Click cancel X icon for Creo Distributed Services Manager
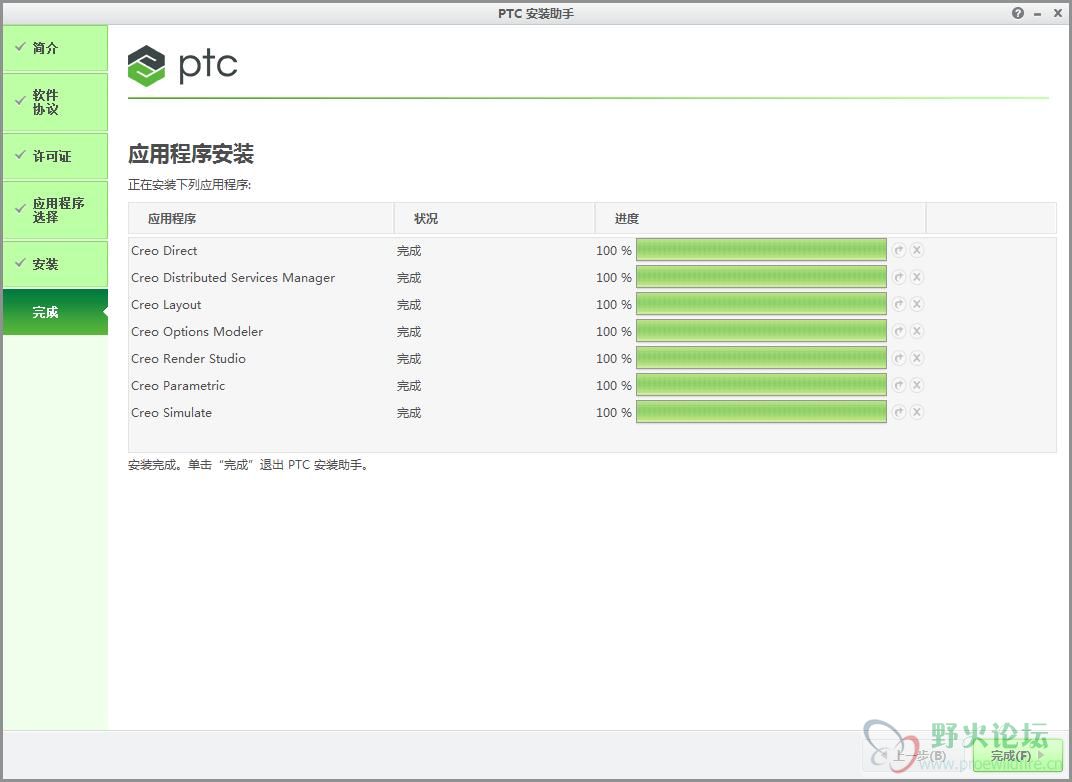This screenshot has width=1072, height=782. pyautogui.click(x=917, y=277)
